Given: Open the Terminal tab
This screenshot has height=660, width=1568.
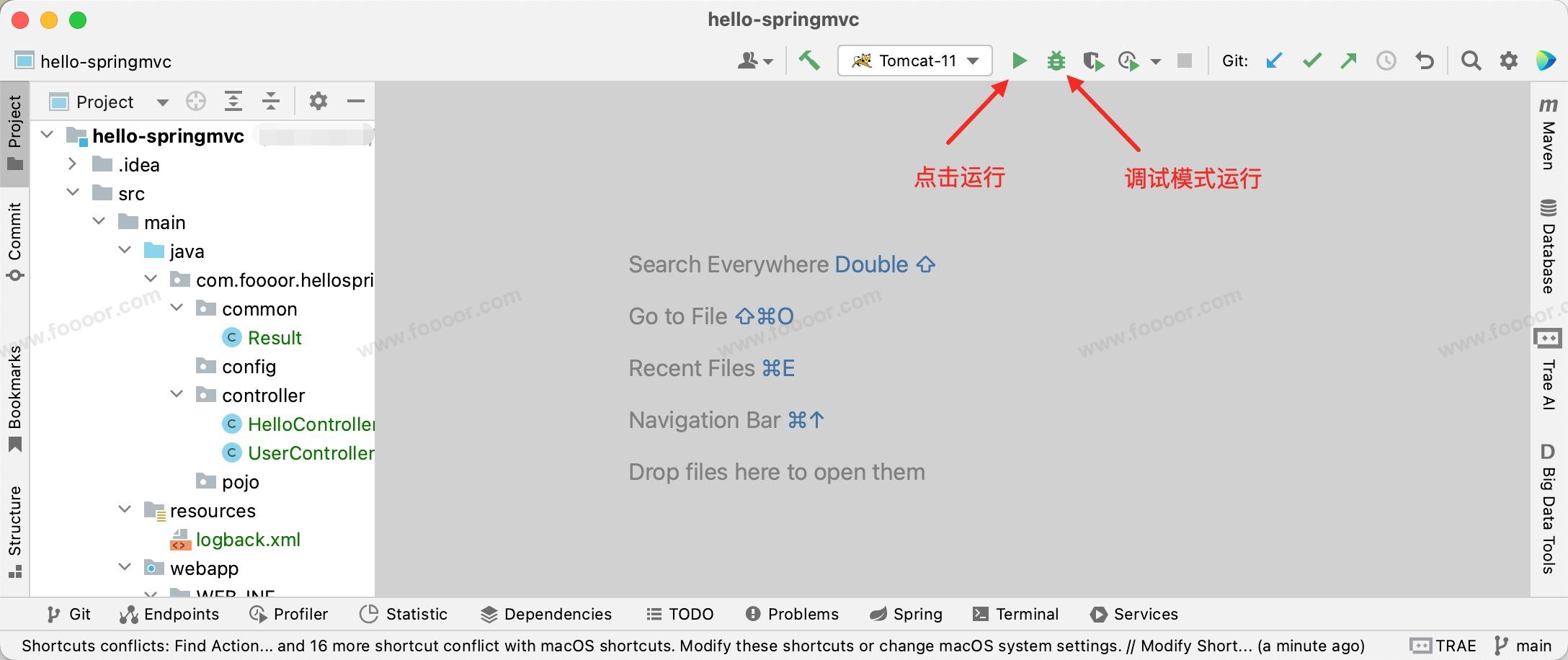Looking at the screenshot, I should pyautogui.click(x=1016, y=614).
